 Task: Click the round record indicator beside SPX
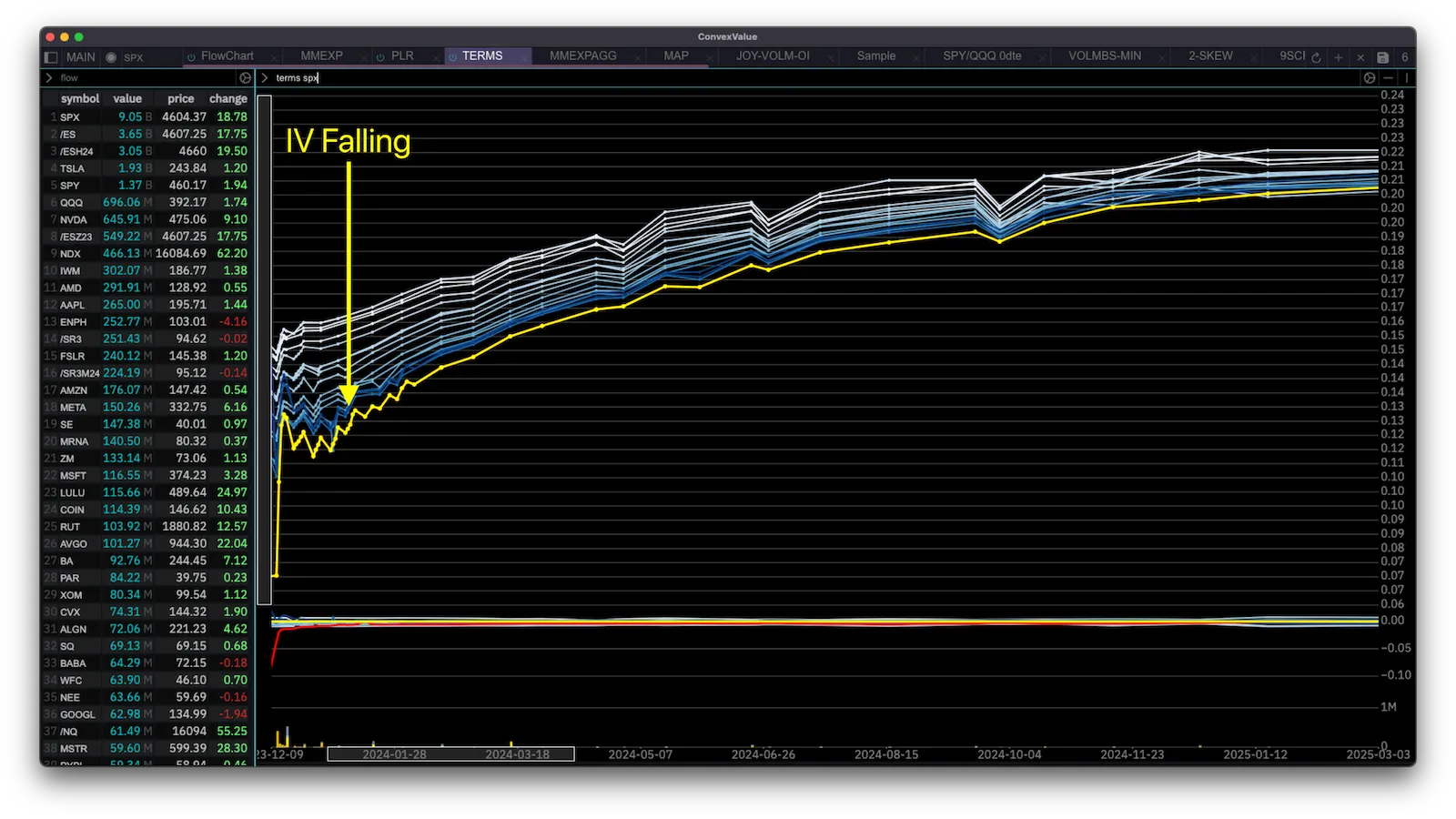click(111, 57)
